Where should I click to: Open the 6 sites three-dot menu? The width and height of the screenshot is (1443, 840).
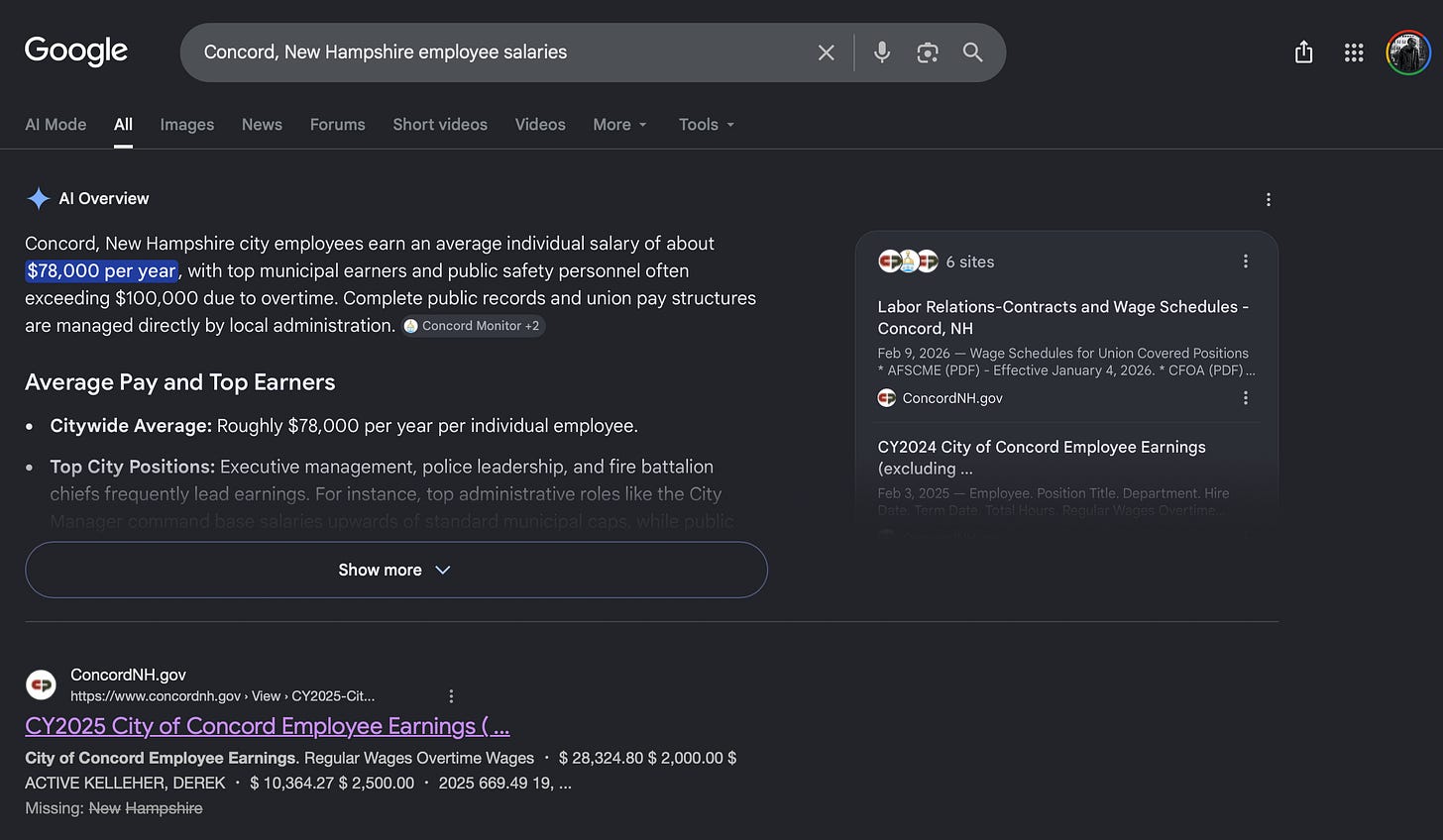tap(1246, 262)
